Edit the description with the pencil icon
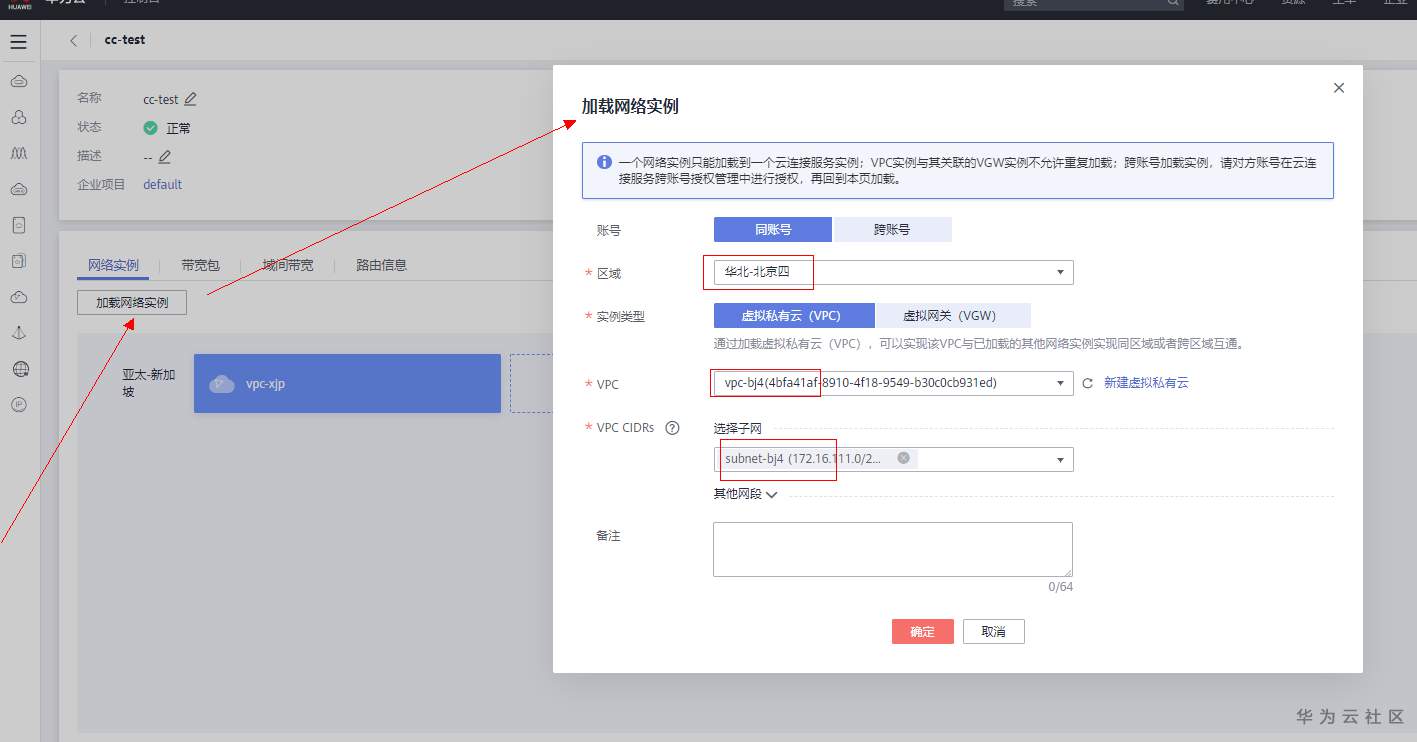 click(x=165, y=156)
